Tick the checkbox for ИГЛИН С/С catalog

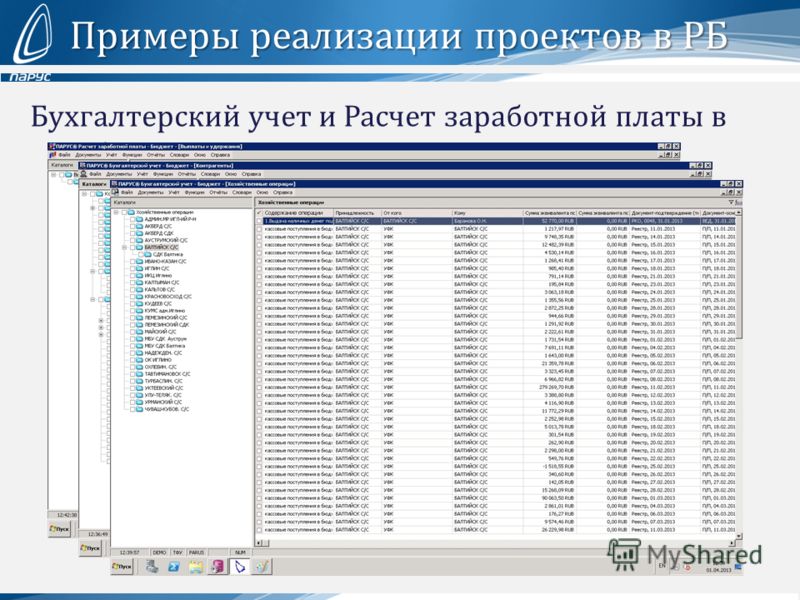tap(133, 268)
